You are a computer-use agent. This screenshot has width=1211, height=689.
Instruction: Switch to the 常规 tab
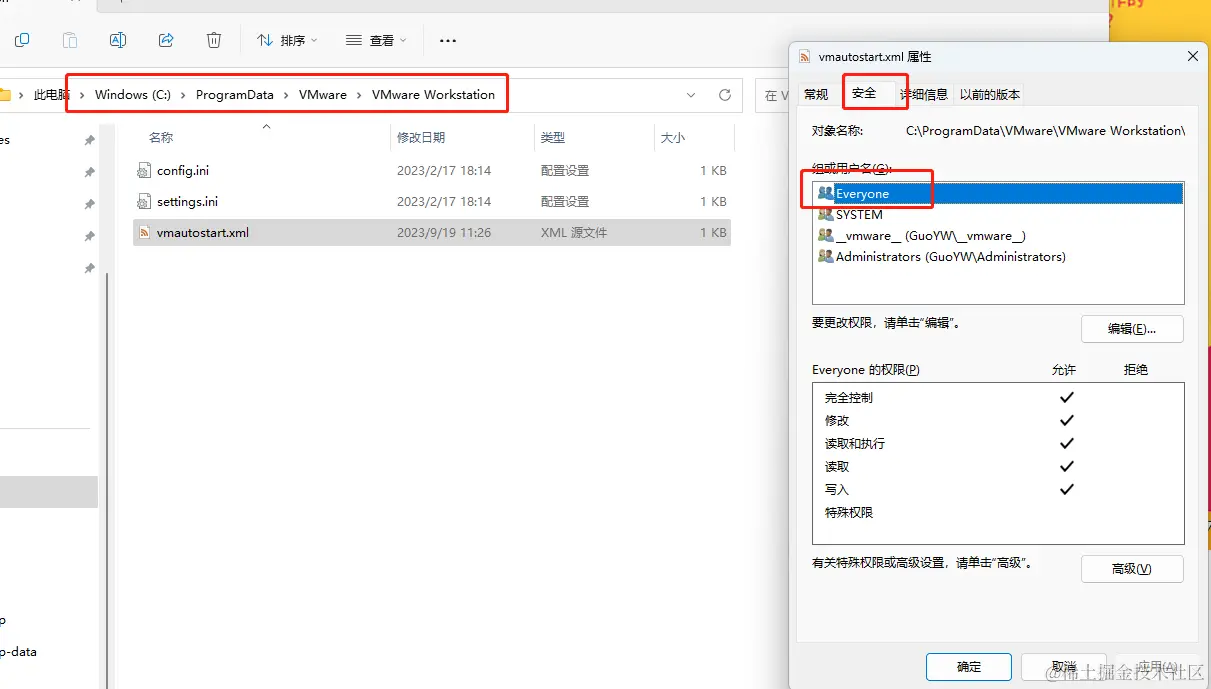click(816, 94)
